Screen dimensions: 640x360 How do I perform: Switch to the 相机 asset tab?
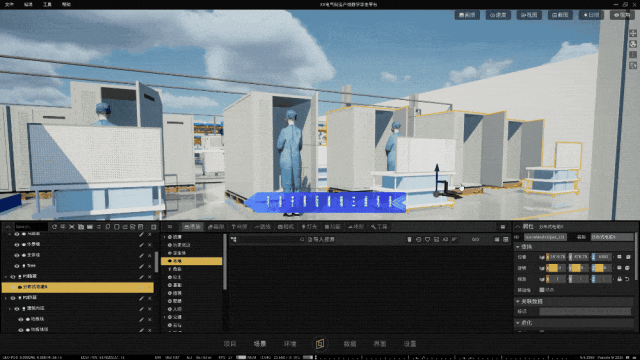pos(286,227)
